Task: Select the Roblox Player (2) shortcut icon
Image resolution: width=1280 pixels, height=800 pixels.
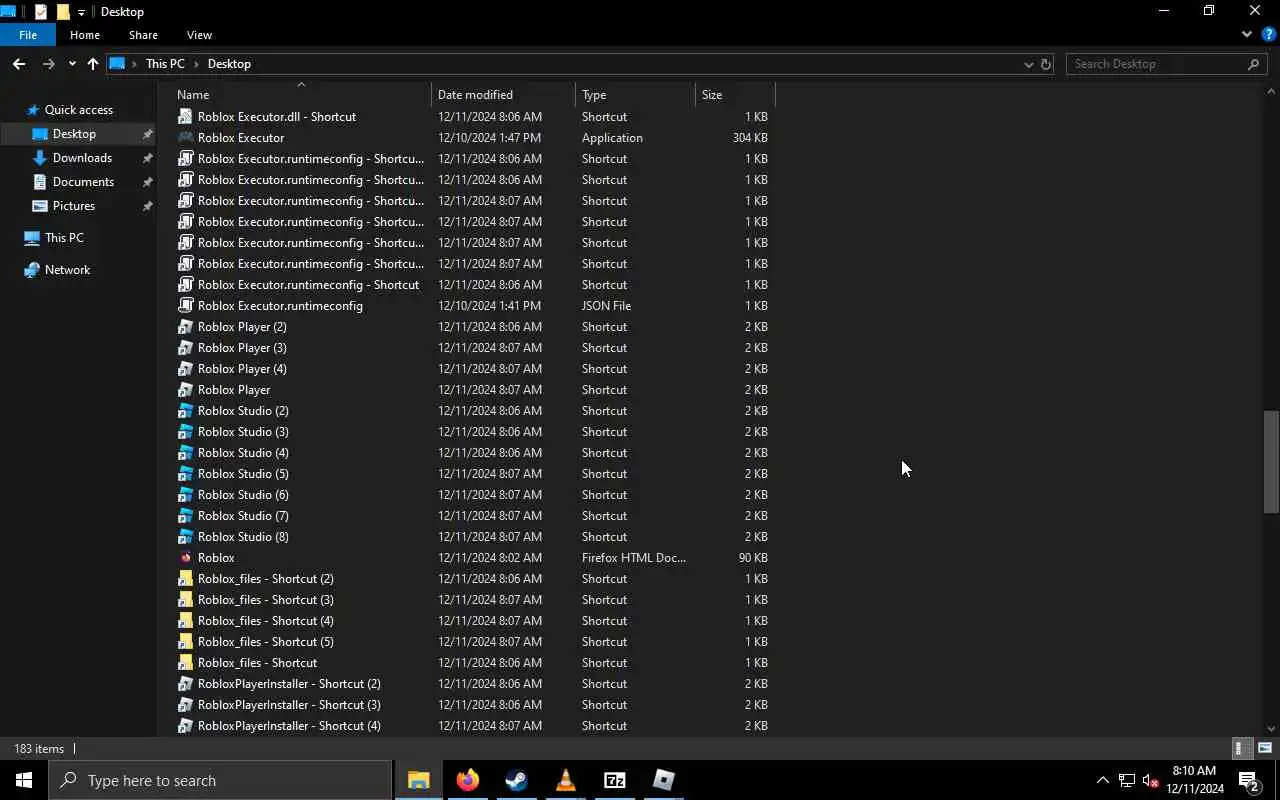Action: tap(185, 327)
